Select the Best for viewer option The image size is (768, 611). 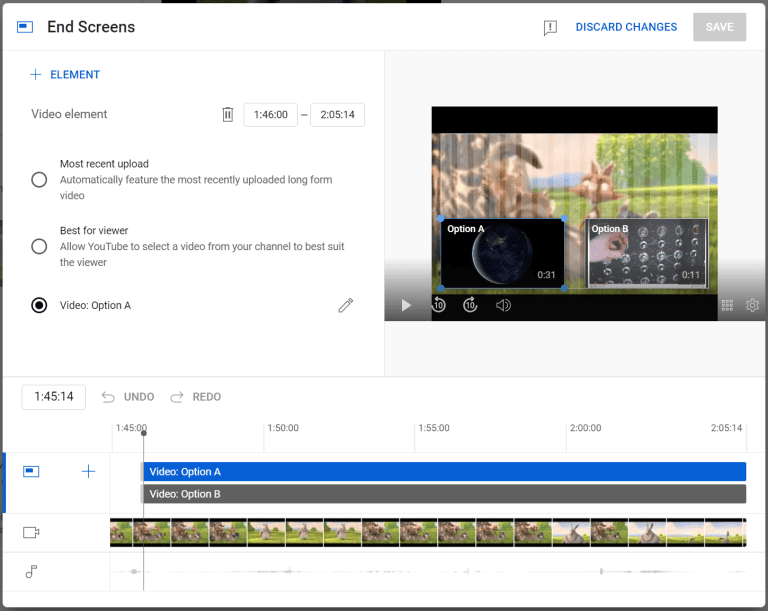tap(39, 246)
